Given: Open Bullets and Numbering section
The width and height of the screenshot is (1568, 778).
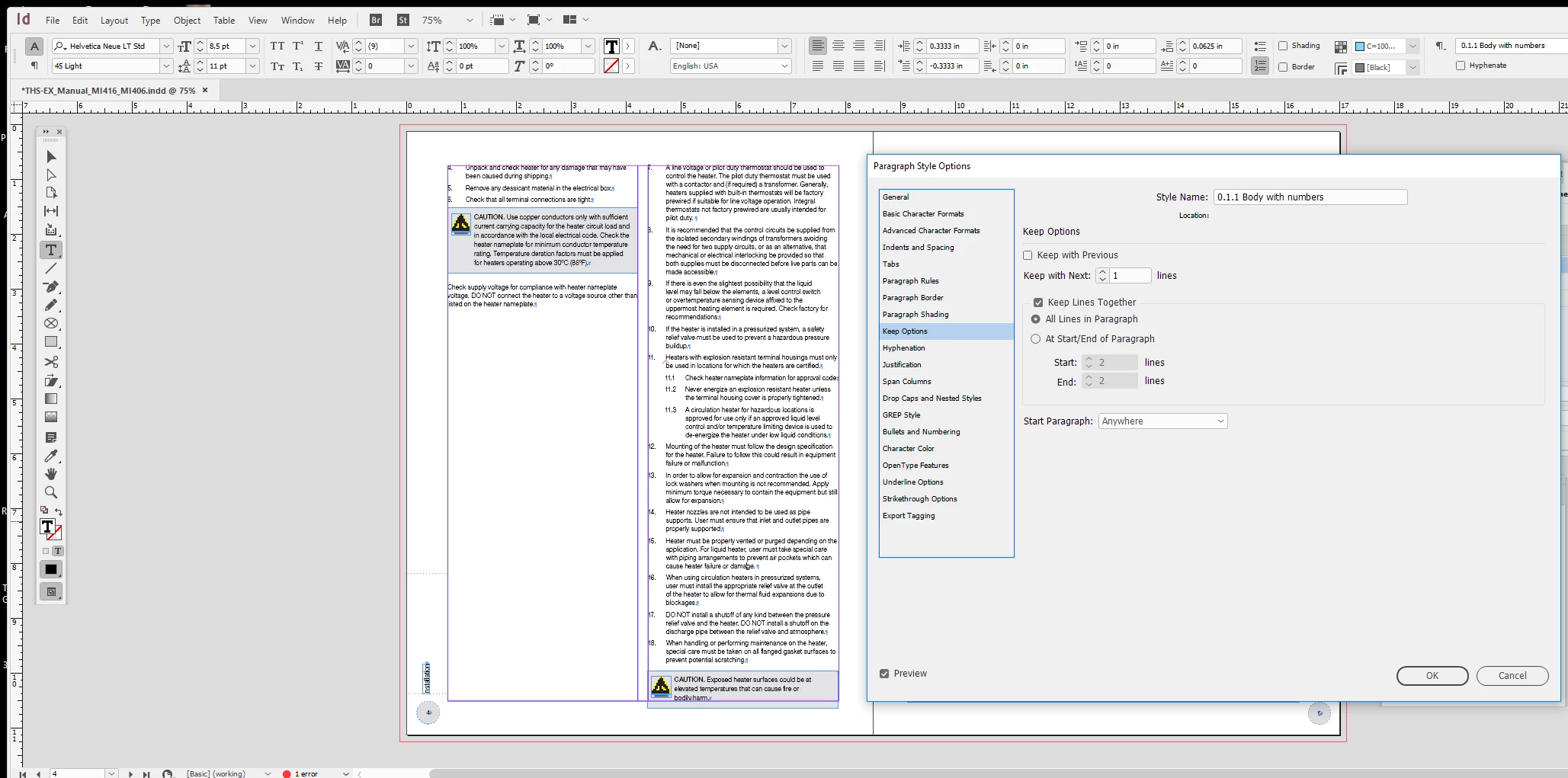Looking at the screenshot, I should tap(946, 432).
